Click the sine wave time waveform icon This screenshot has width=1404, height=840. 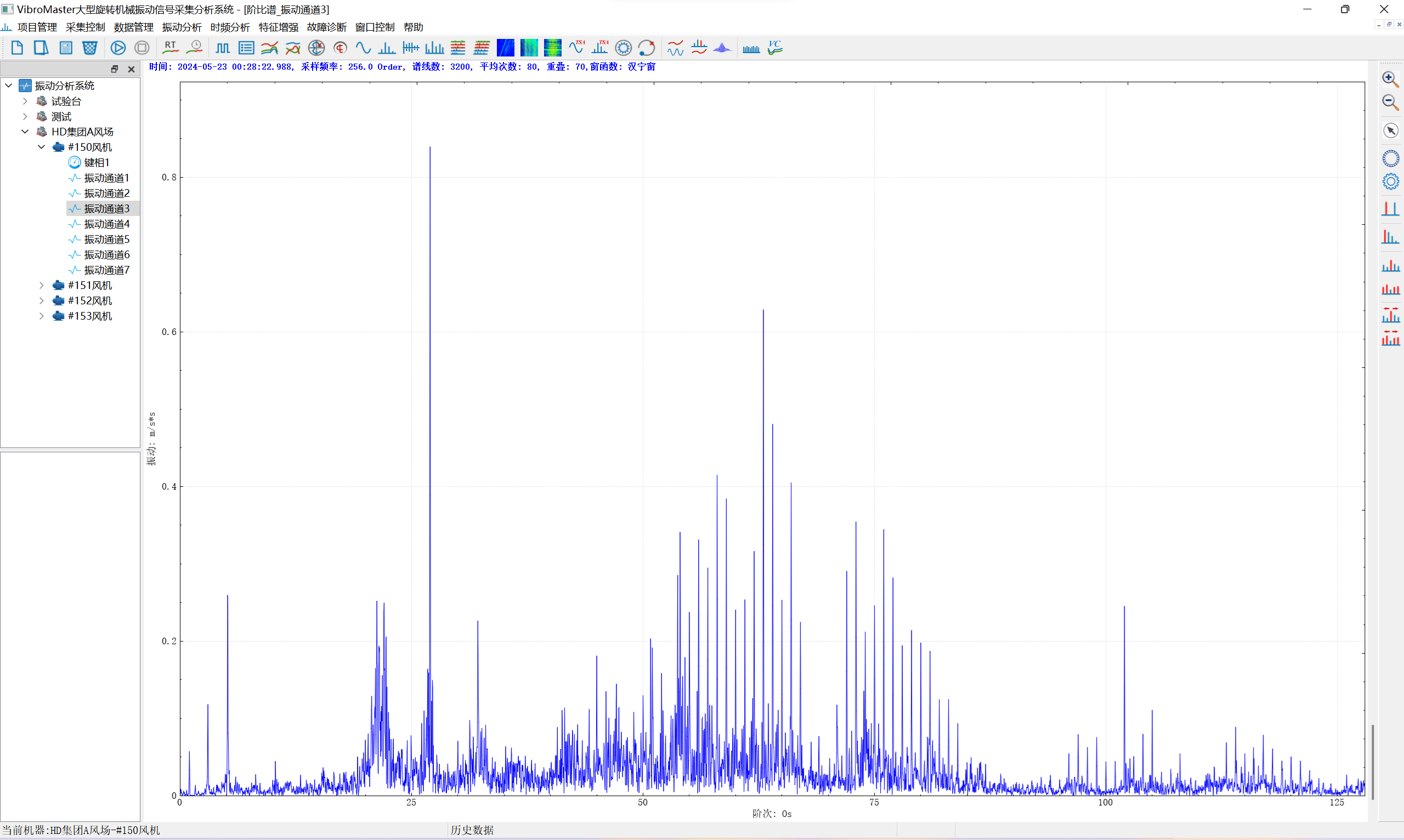click(x=363, y=48)
